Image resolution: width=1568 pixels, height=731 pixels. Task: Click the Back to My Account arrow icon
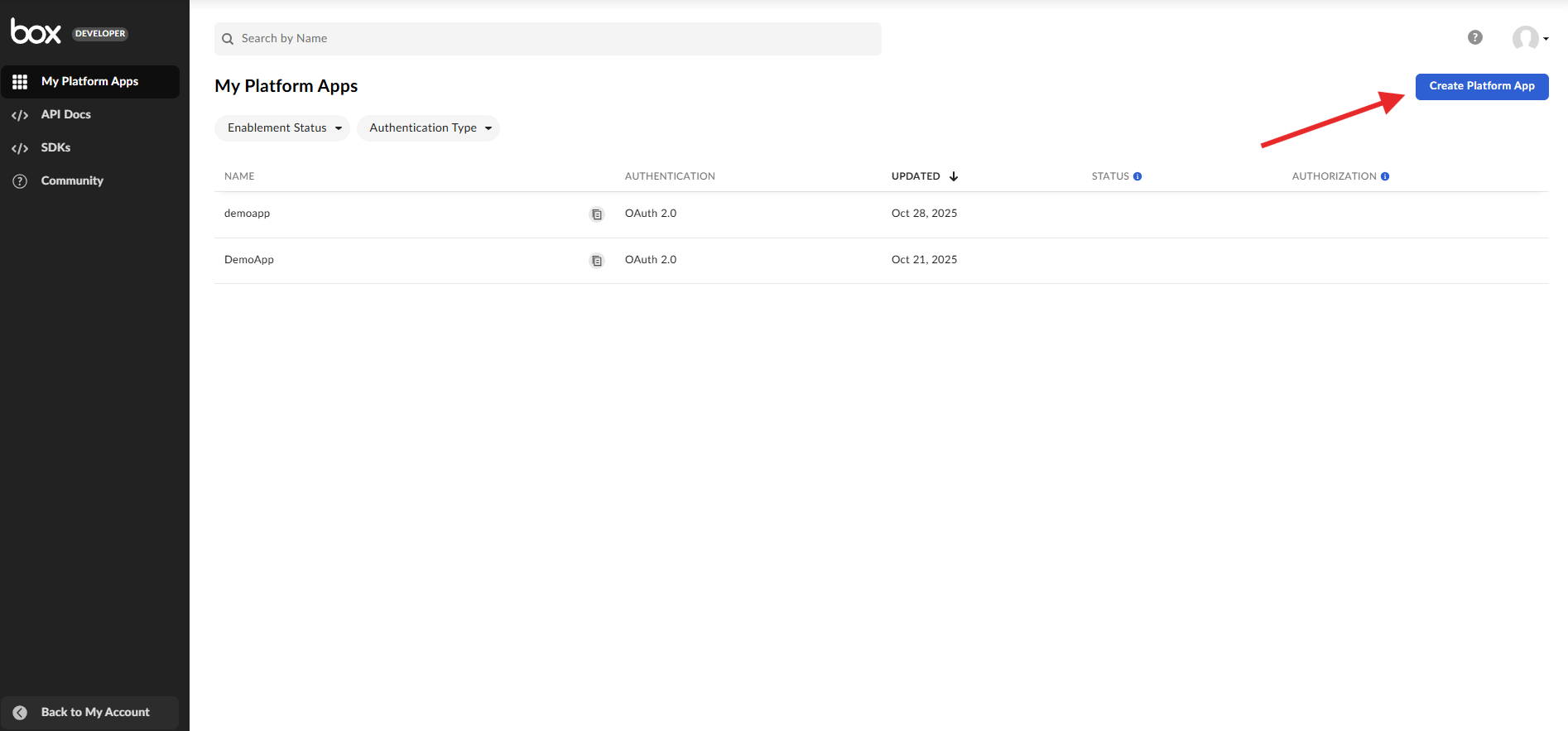coord(20,713)
